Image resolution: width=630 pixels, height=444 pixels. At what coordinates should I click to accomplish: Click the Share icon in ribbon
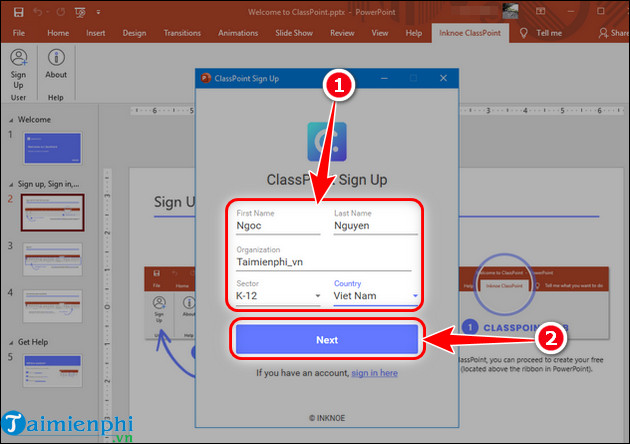click(603, 32)
